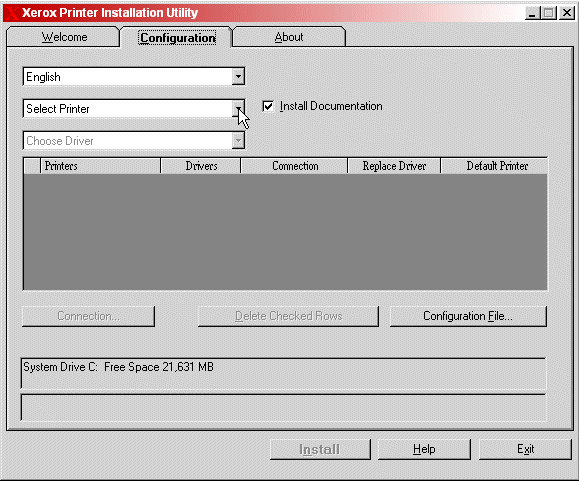Click the Default Printer column header
Screen dimensions: 579x481
494,166
